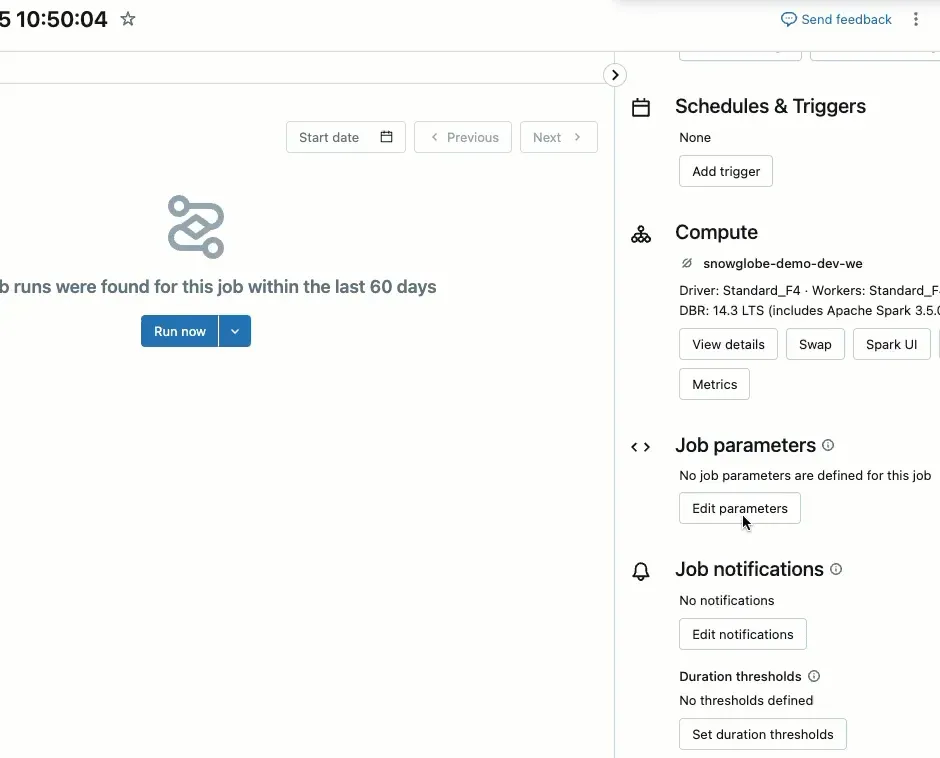The height and width of the screenshot is (758, 940).
Task: Select 'No job parameters are defined' text
Action: (805, 476)
